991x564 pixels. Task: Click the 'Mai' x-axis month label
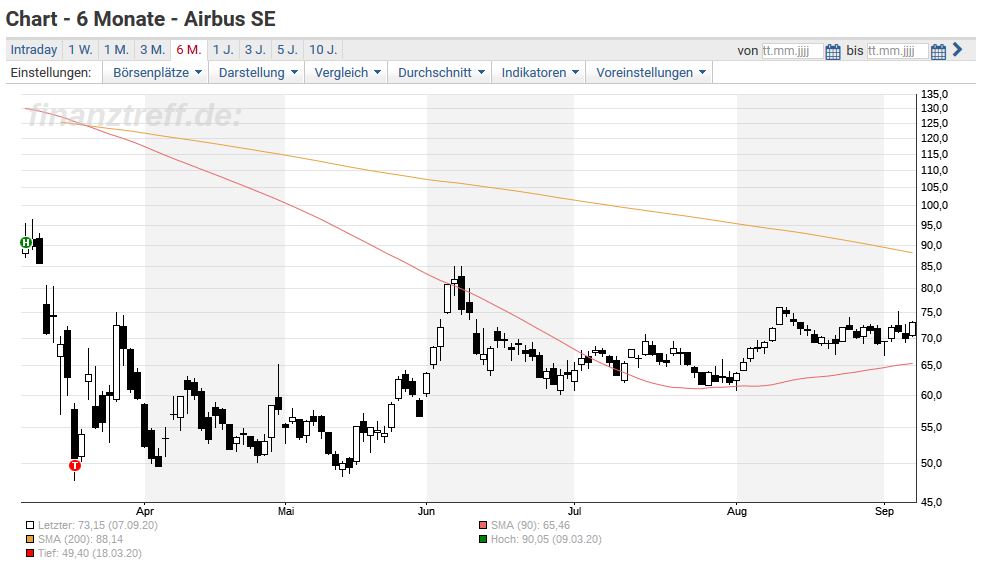[x=286, y=511]
